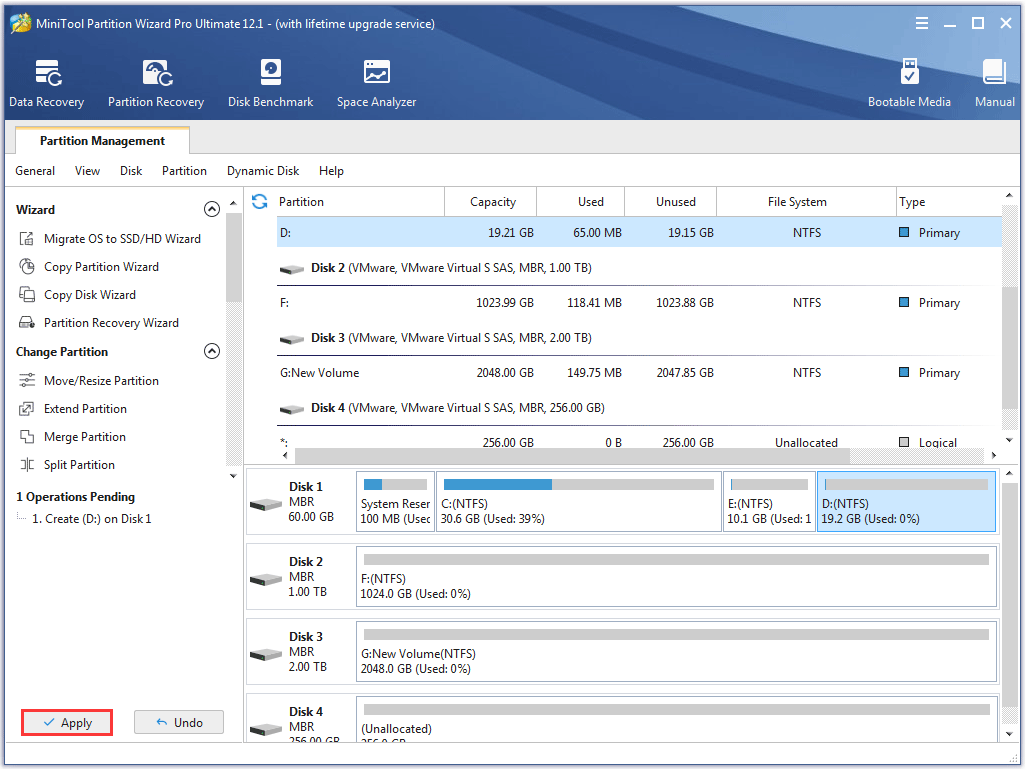Select D: partition row in list

click(639, 233)
